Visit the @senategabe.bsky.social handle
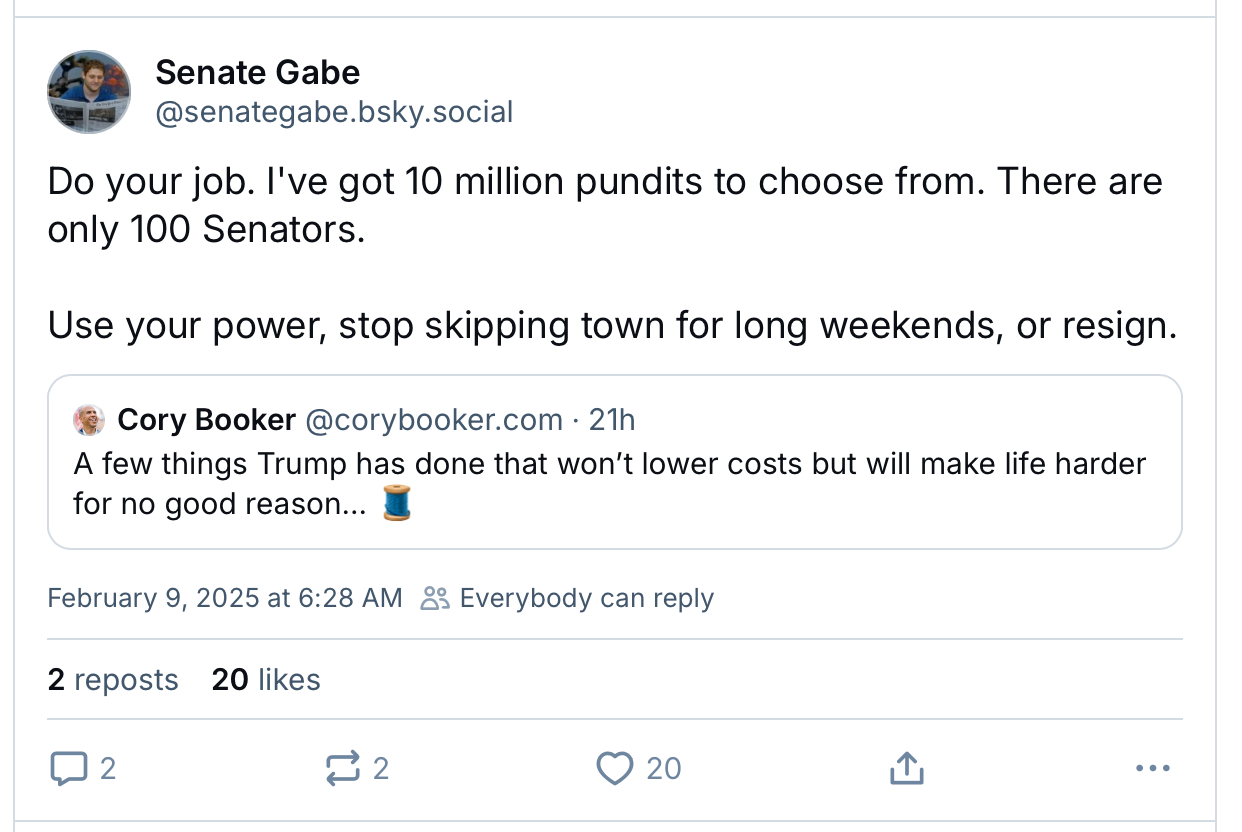 [334, 112]
